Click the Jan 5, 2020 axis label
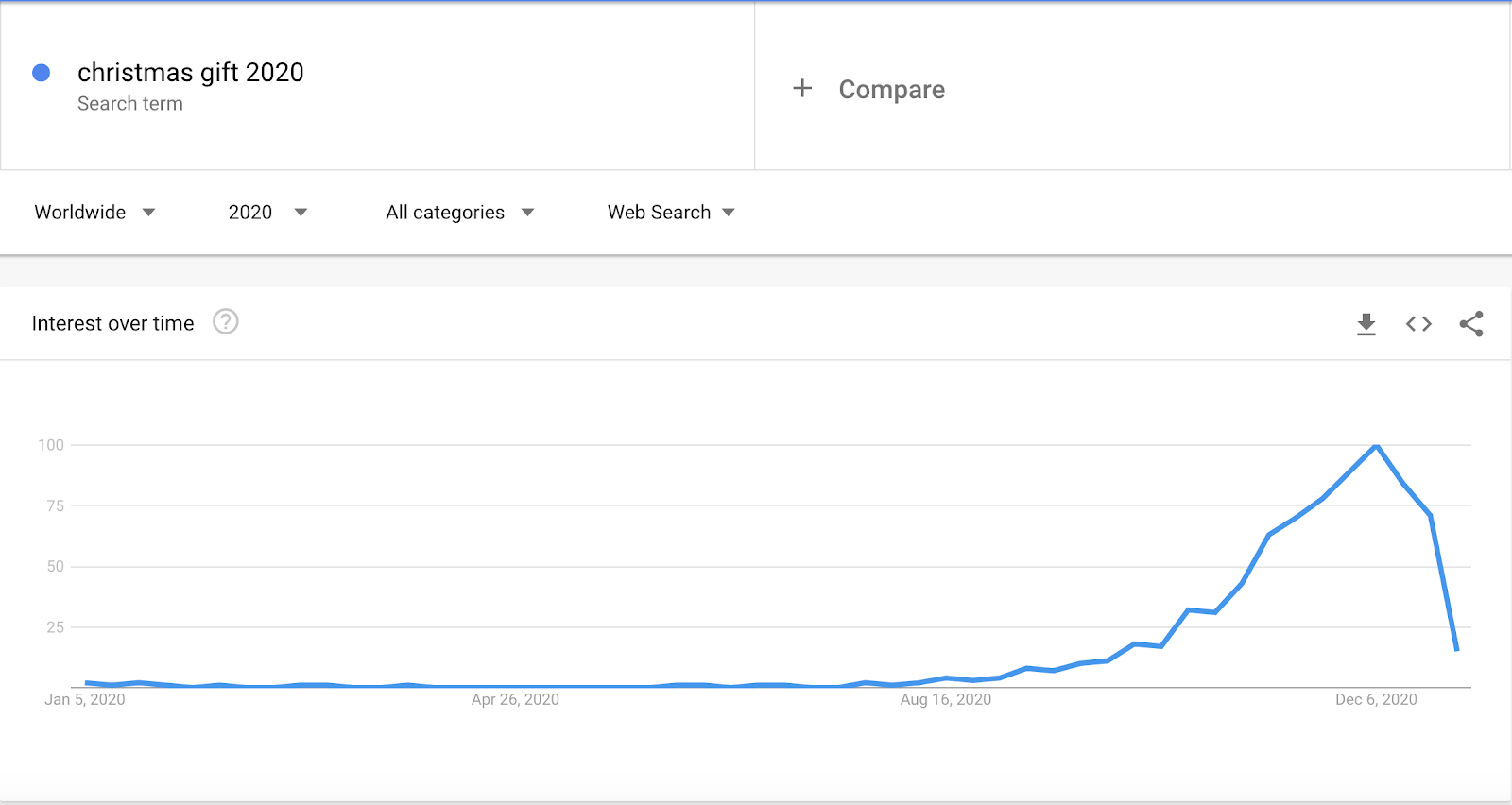This screenshot has height=805, width=1512. point(85,699)
